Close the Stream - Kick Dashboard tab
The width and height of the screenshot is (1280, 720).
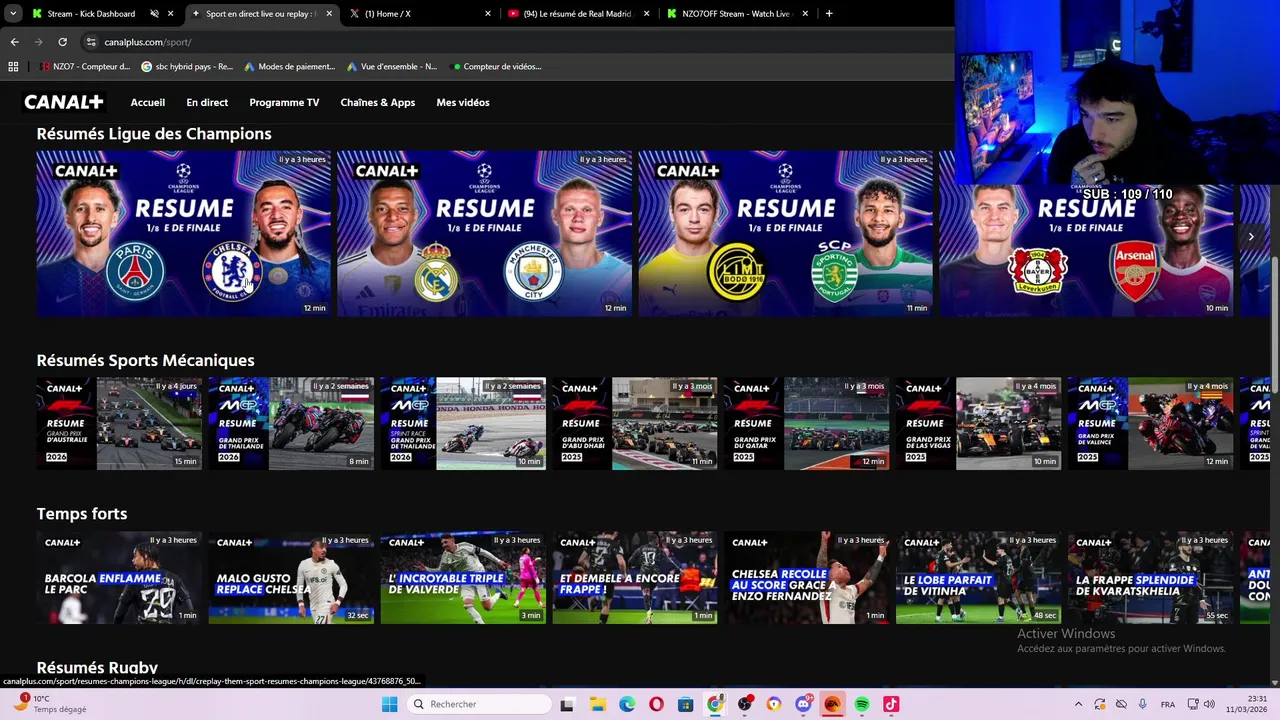(171, 14)
